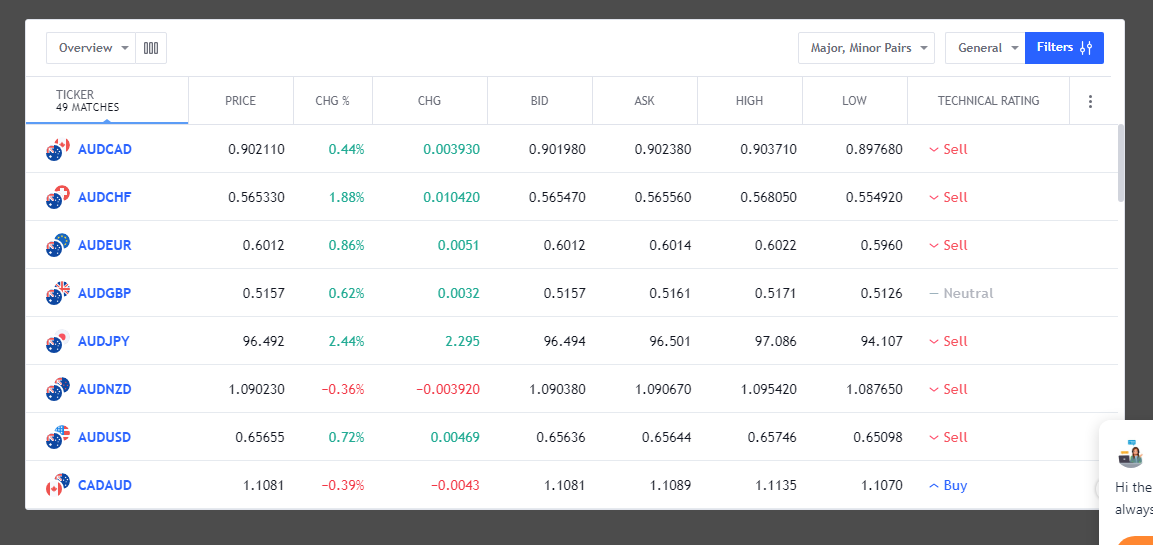
Task: Click the AUDCAD Sell technical rating
Action: tap(949, 149)
